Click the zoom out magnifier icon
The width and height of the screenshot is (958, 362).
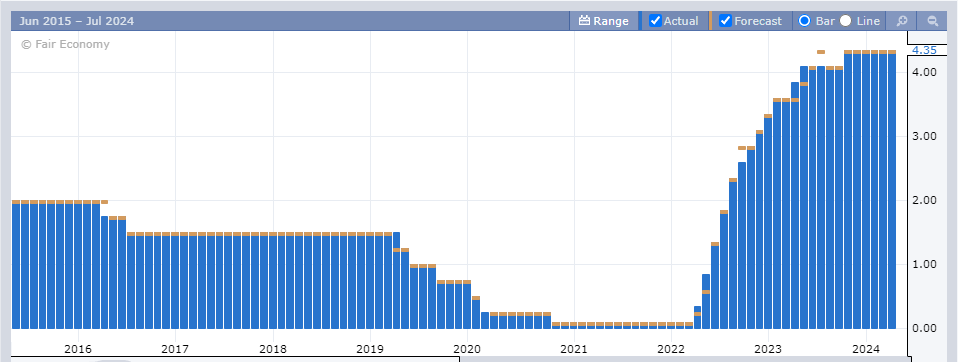tap(932, 21)
